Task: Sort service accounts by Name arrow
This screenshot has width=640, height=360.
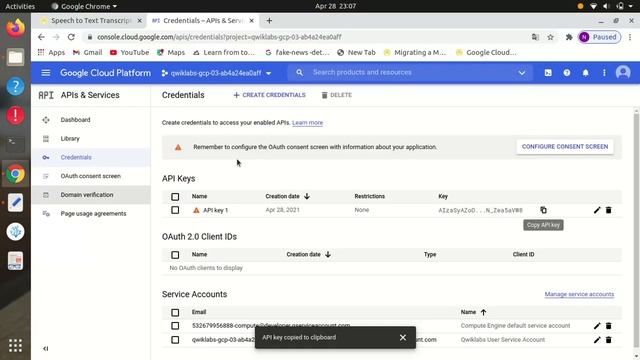Action: [483, 312]
